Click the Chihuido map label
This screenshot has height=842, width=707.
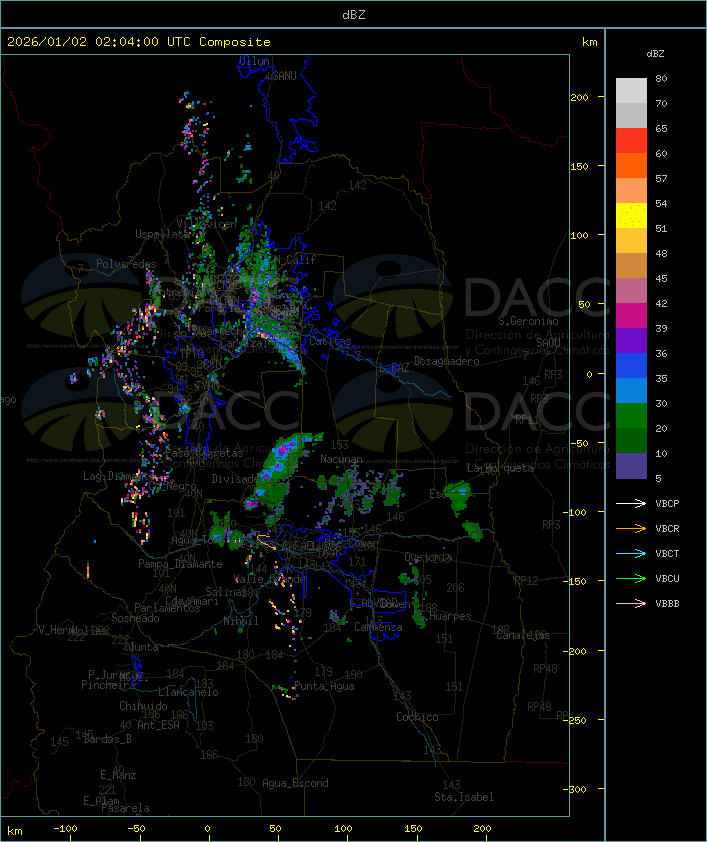tap(143, 706)
